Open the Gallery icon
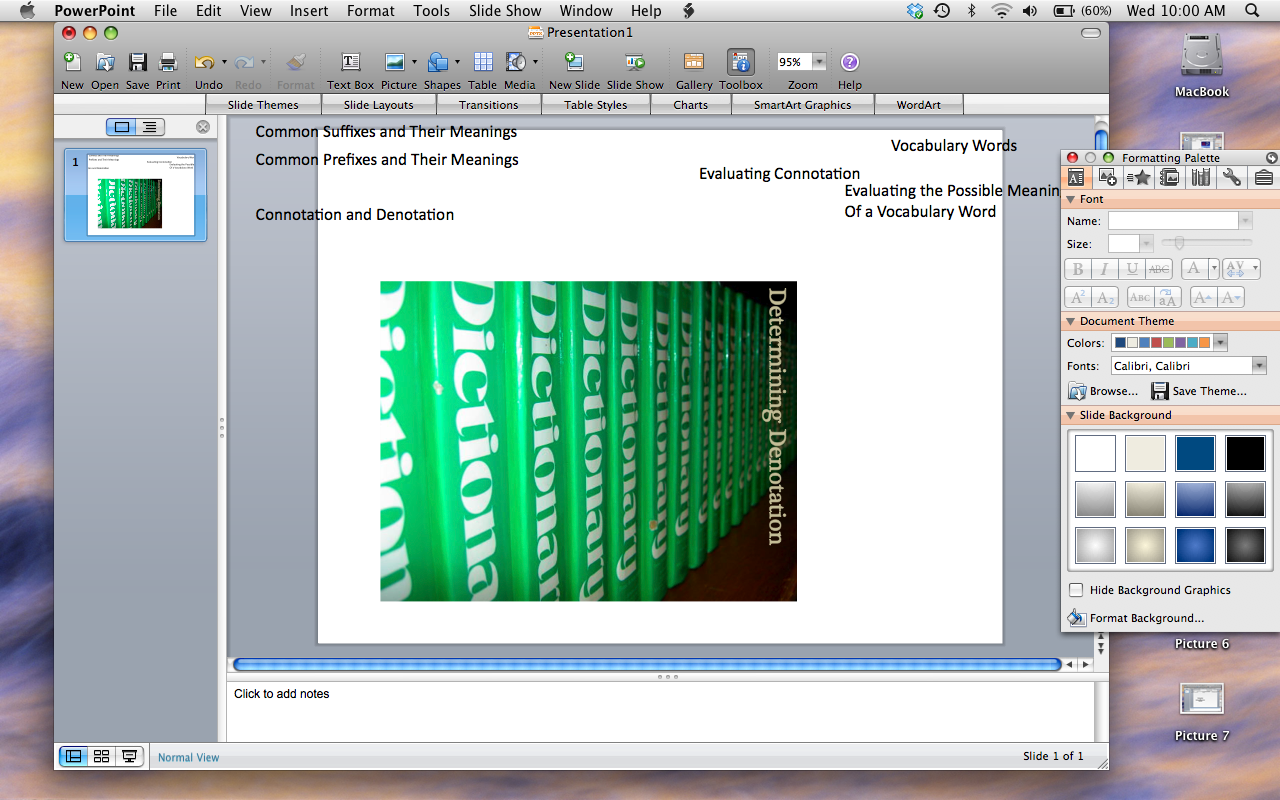Viewport: 1280px width, 800px height. 693,64
